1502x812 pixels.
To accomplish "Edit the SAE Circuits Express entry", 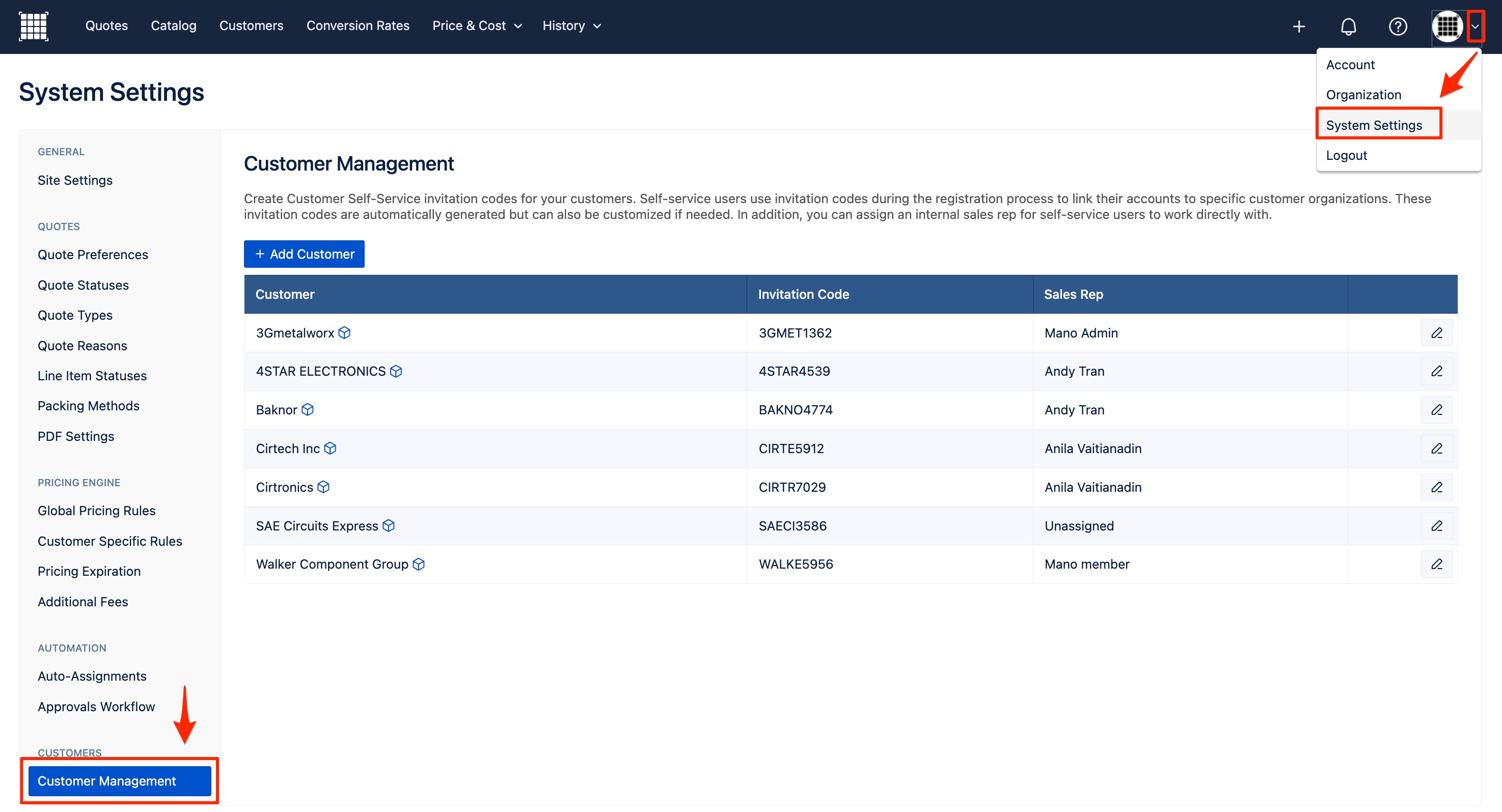I will (x=1436, y=526).
